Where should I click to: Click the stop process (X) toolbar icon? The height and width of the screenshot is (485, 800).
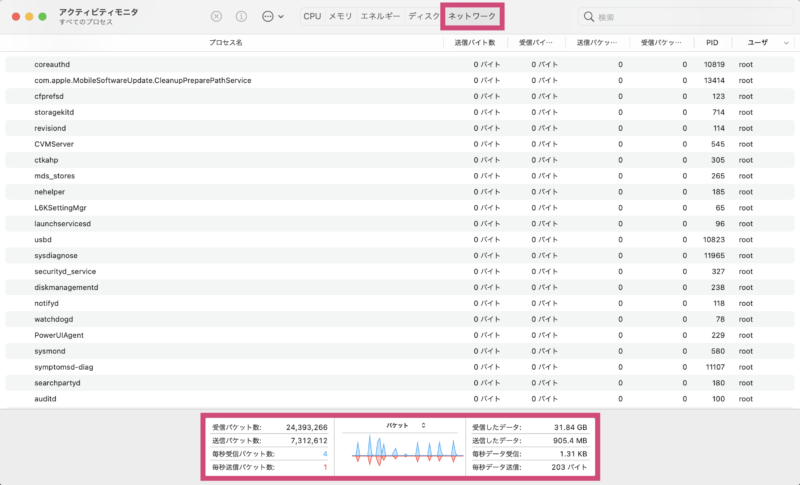pyautogui.click(x=217, y=17)
